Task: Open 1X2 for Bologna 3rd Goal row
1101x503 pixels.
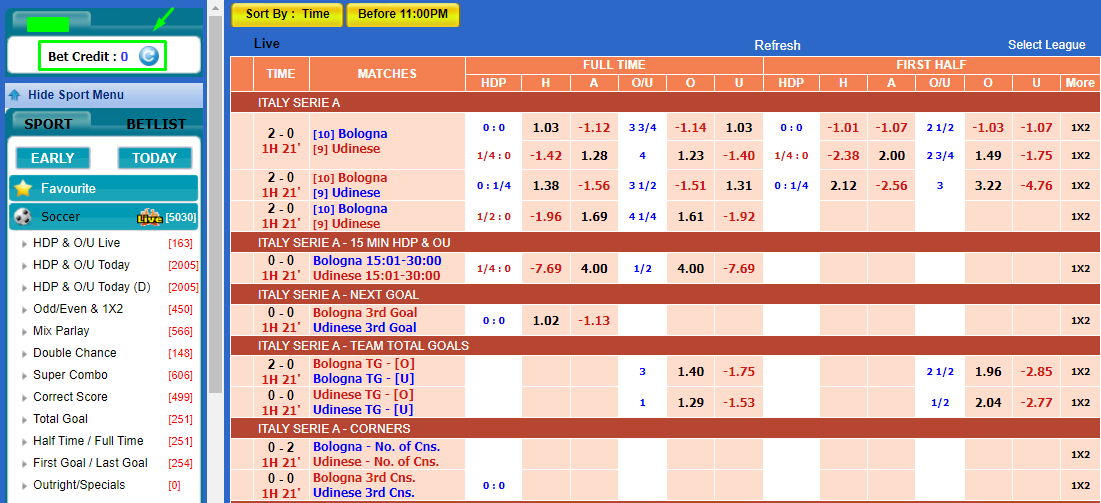Action: click(x=1080, y=320)
